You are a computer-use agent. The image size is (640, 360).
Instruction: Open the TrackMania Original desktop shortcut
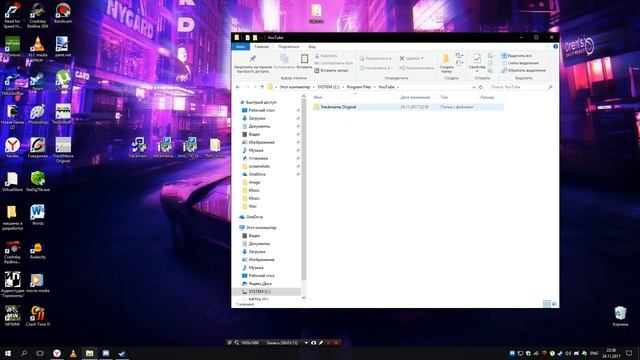(63, 150)
